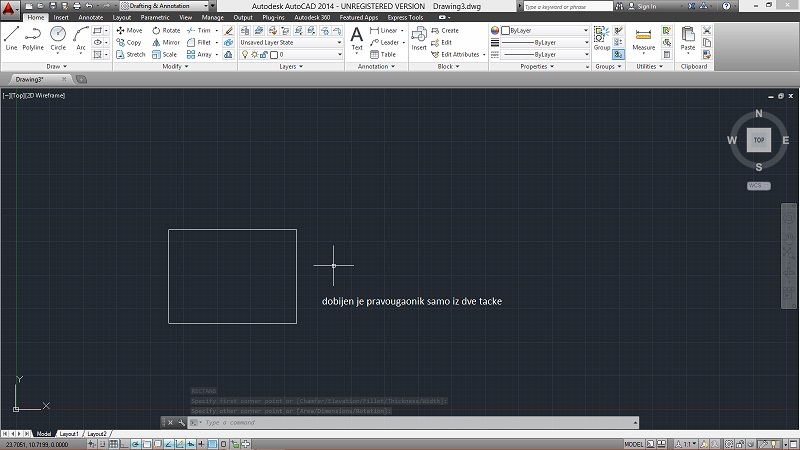
Task: Click the Rotate tool
Action: [x=166, y=30]
